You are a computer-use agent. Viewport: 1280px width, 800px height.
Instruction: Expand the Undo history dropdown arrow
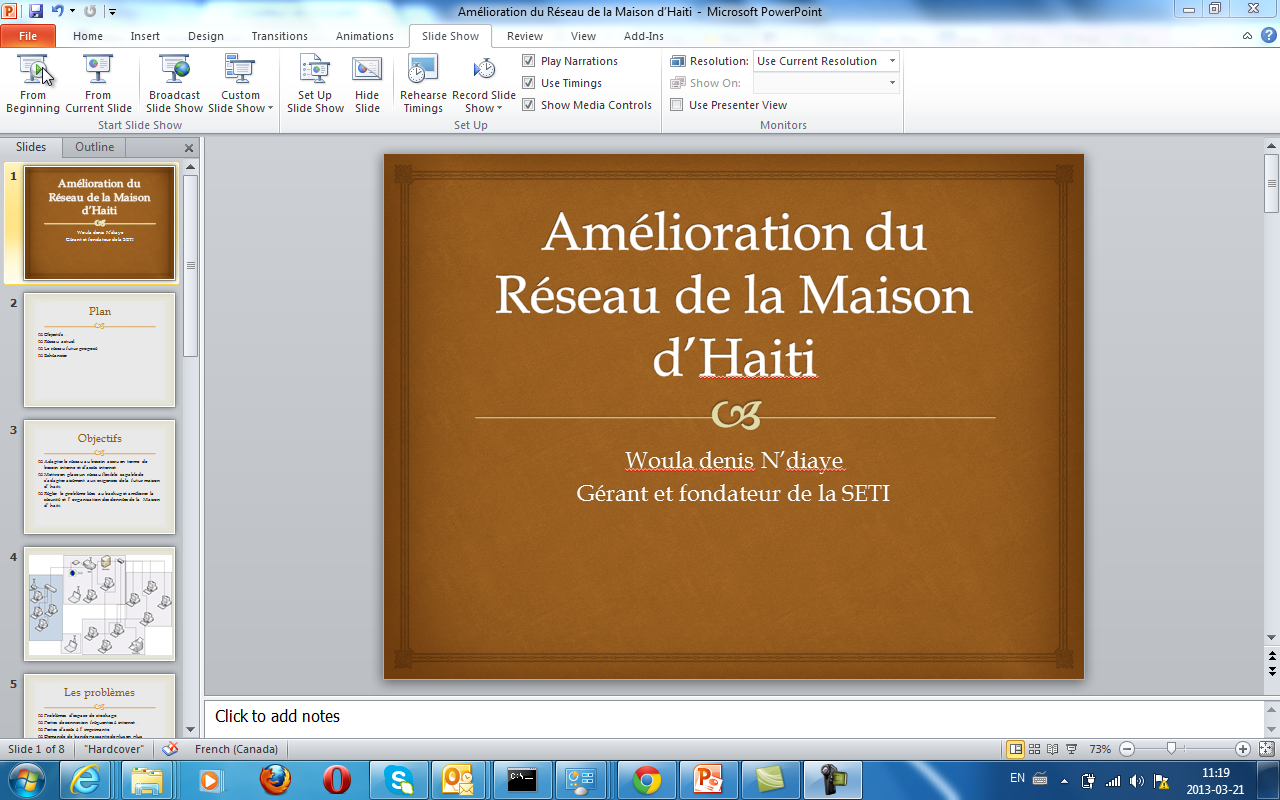tap(72, 12)
